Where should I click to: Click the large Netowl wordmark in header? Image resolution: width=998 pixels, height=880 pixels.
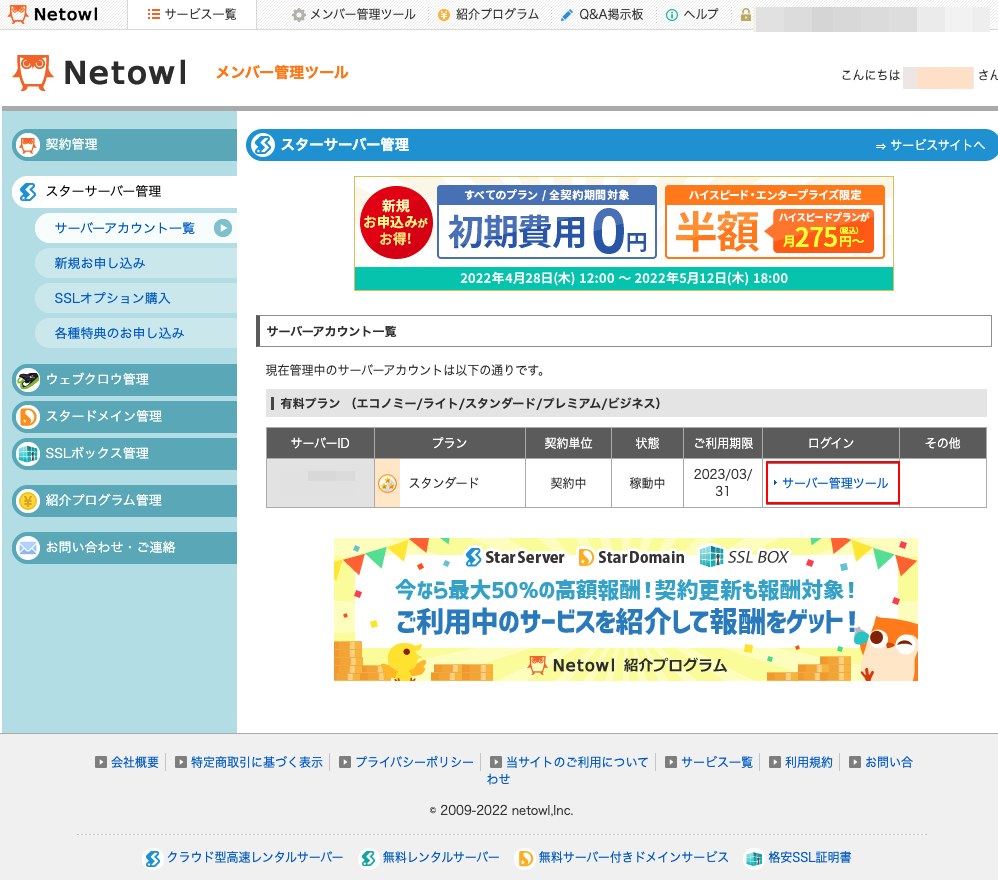tap(125, 73)
